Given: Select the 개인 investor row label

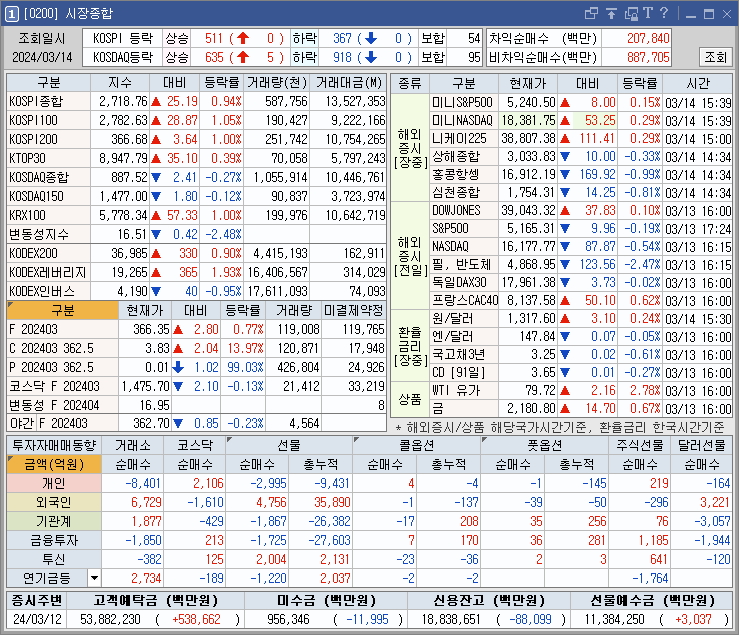Looking at the screenshot, I should pos(54,484).
